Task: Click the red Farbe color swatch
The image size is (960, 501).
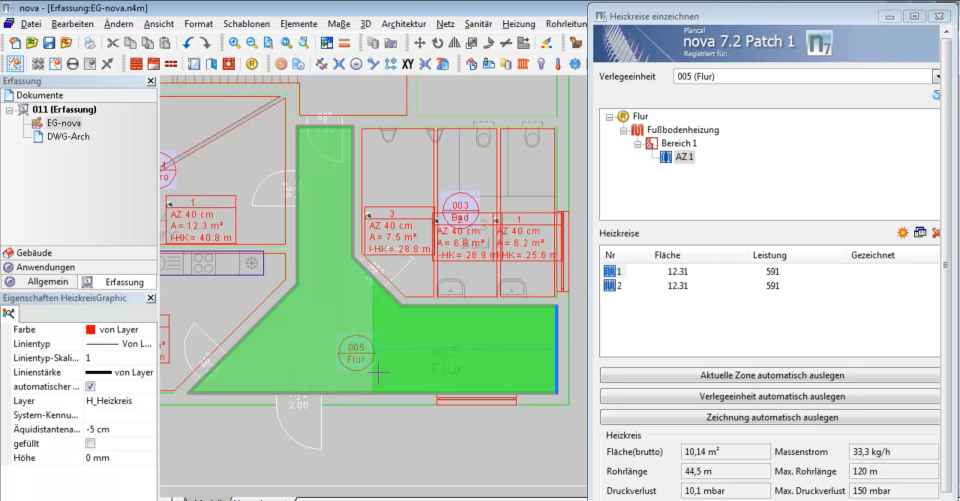Action: [91, 330]
